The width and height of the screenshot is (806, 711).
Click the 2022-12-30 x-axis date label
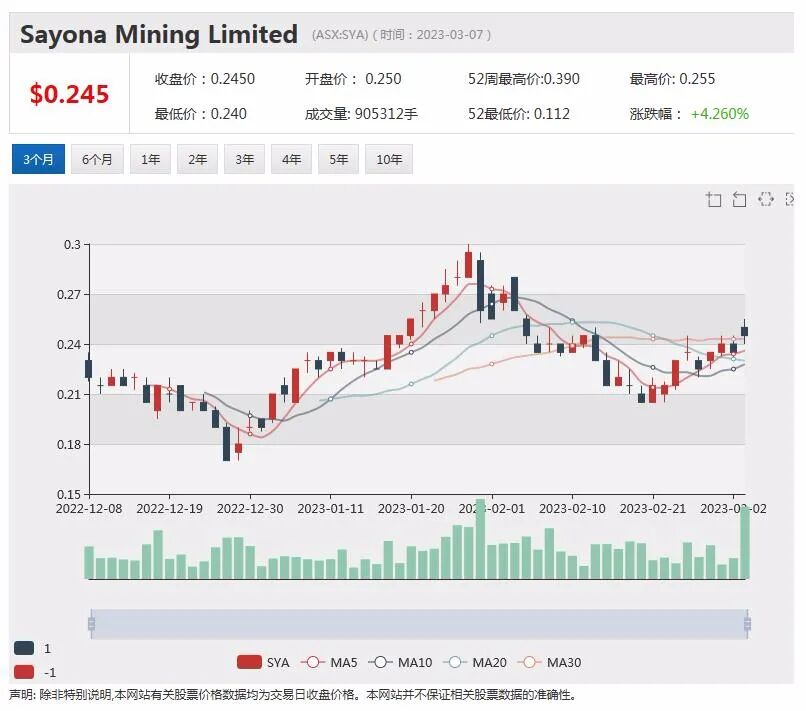tap(250, 508)
